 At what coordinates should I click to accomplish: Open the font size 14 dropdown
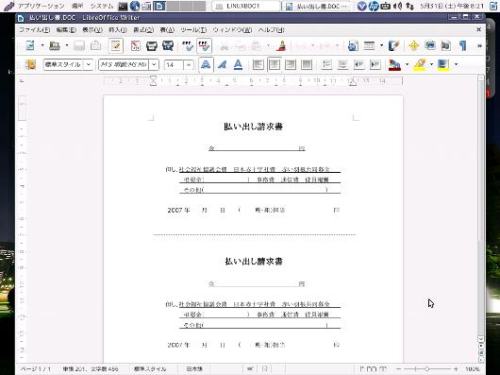[x=189, y=64]
